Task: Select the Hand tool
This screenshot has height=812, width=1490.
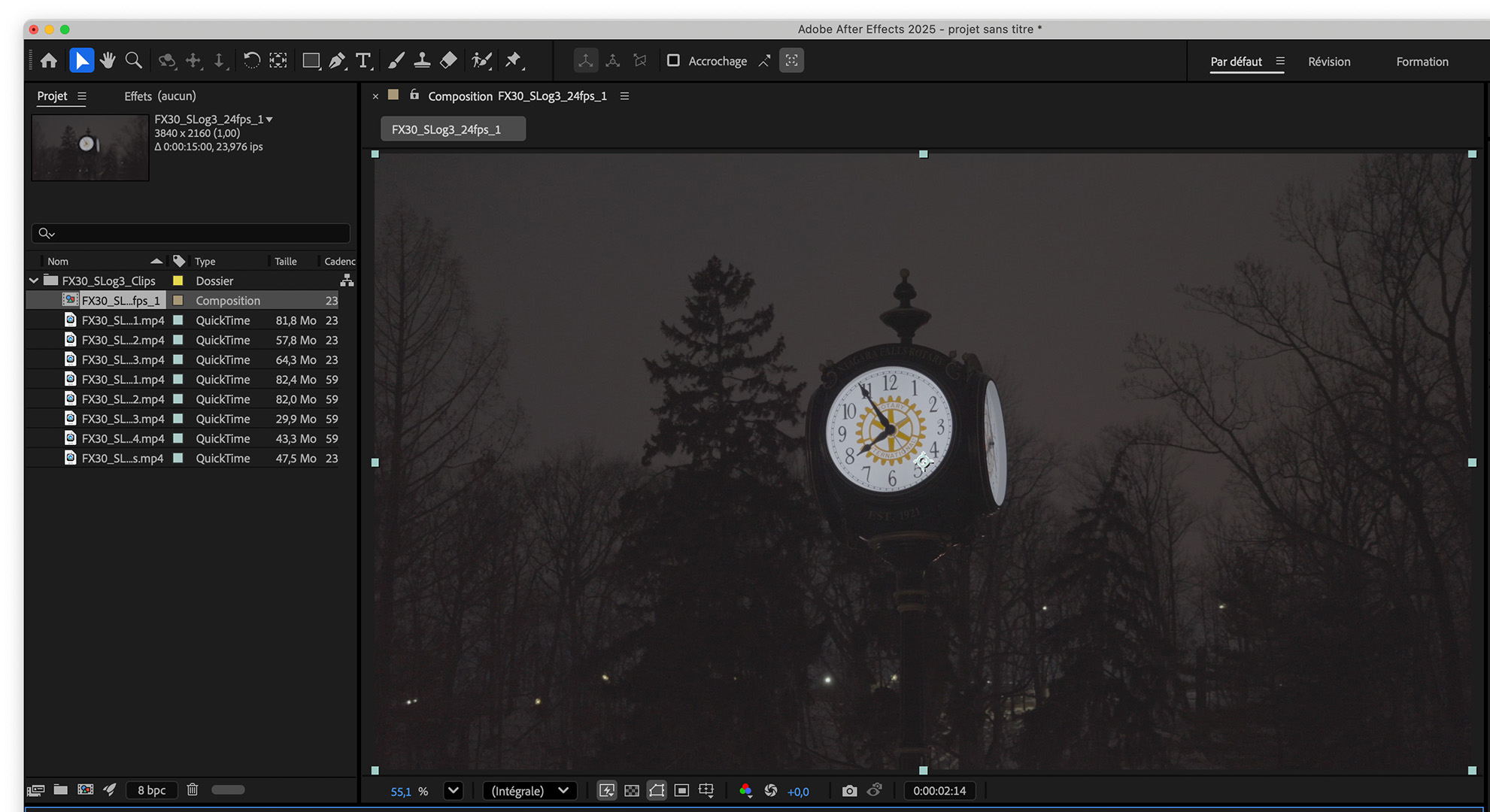Action: click(x=108, y=60)
